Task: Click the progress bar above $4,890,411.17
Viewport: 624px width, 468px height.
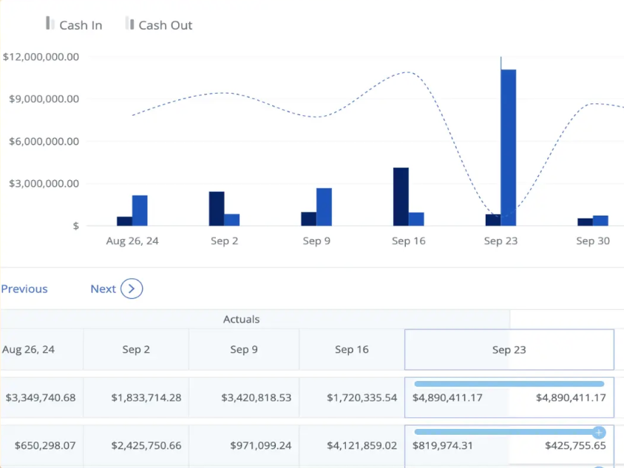Action: point(509,384)
